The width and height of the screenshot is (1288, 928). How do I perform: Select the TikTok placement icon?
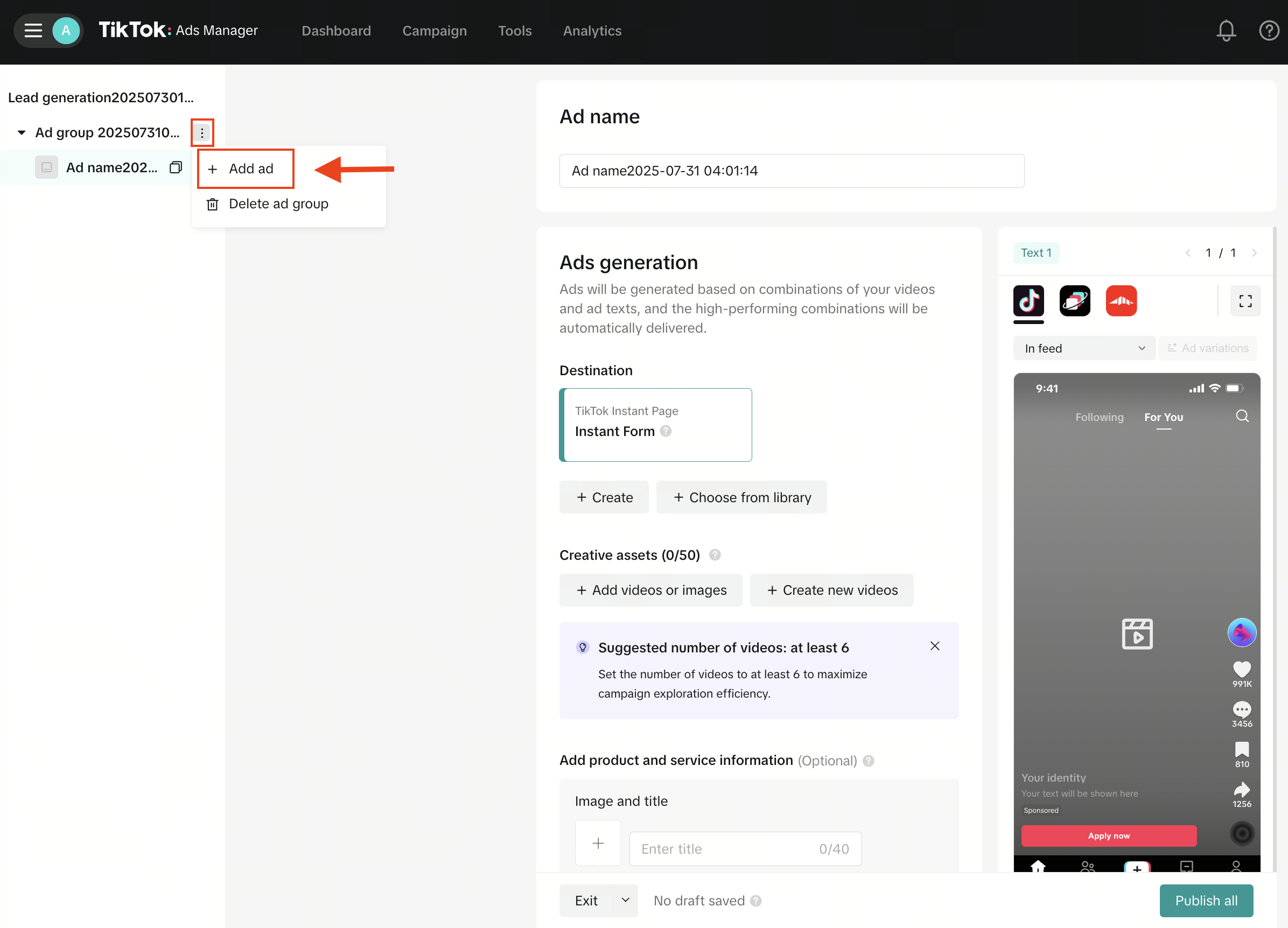point(1028,301)
